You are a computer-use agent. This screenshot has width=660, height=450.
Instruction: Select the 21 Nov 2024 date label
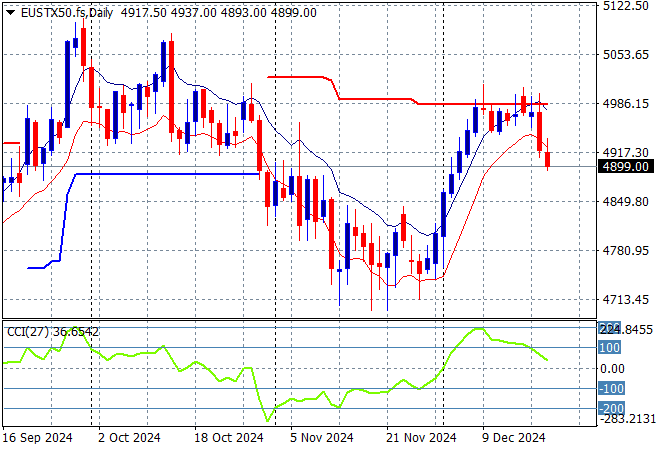pos(424,438)
